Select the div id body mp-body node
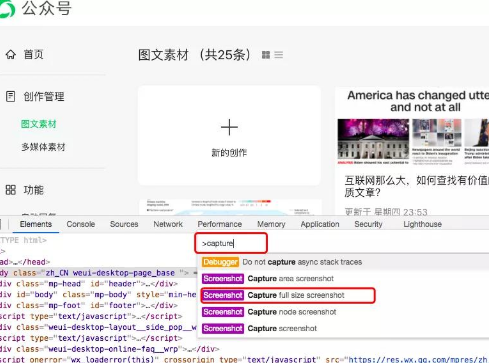The image size is (489, 363). tap(98, 295)
